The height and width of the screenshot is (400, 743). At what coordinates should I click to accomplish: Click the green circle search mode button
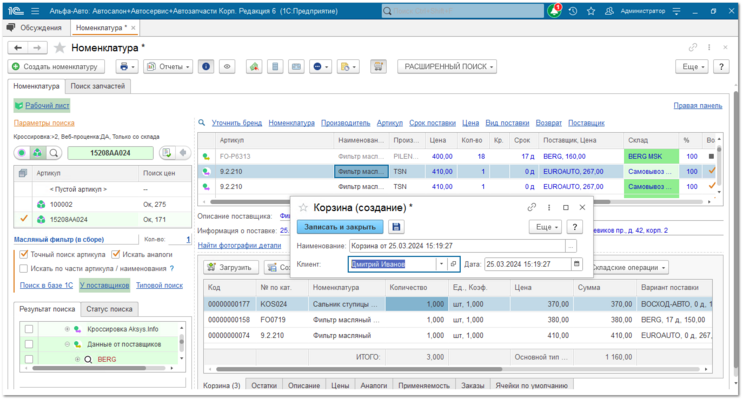(22, 153)
